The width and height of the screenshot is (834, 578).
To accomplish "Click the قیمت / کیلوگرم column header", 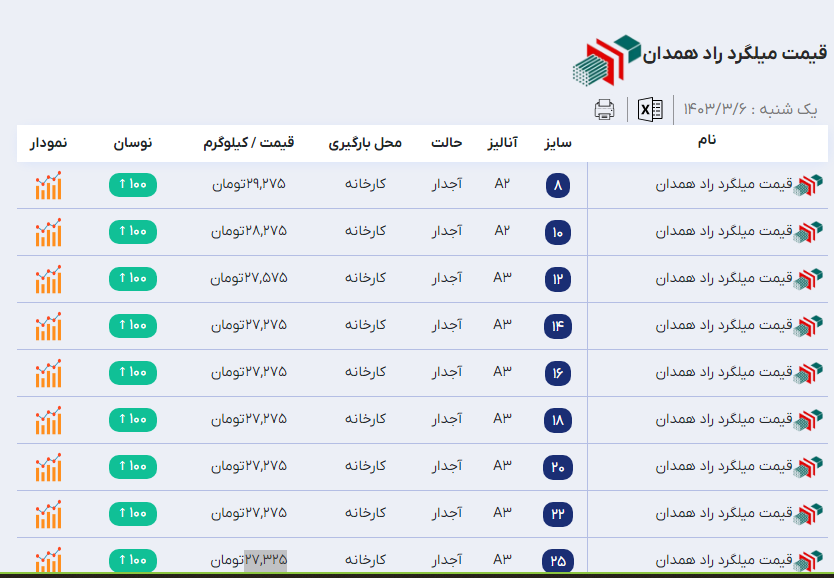I will (248, 143).
